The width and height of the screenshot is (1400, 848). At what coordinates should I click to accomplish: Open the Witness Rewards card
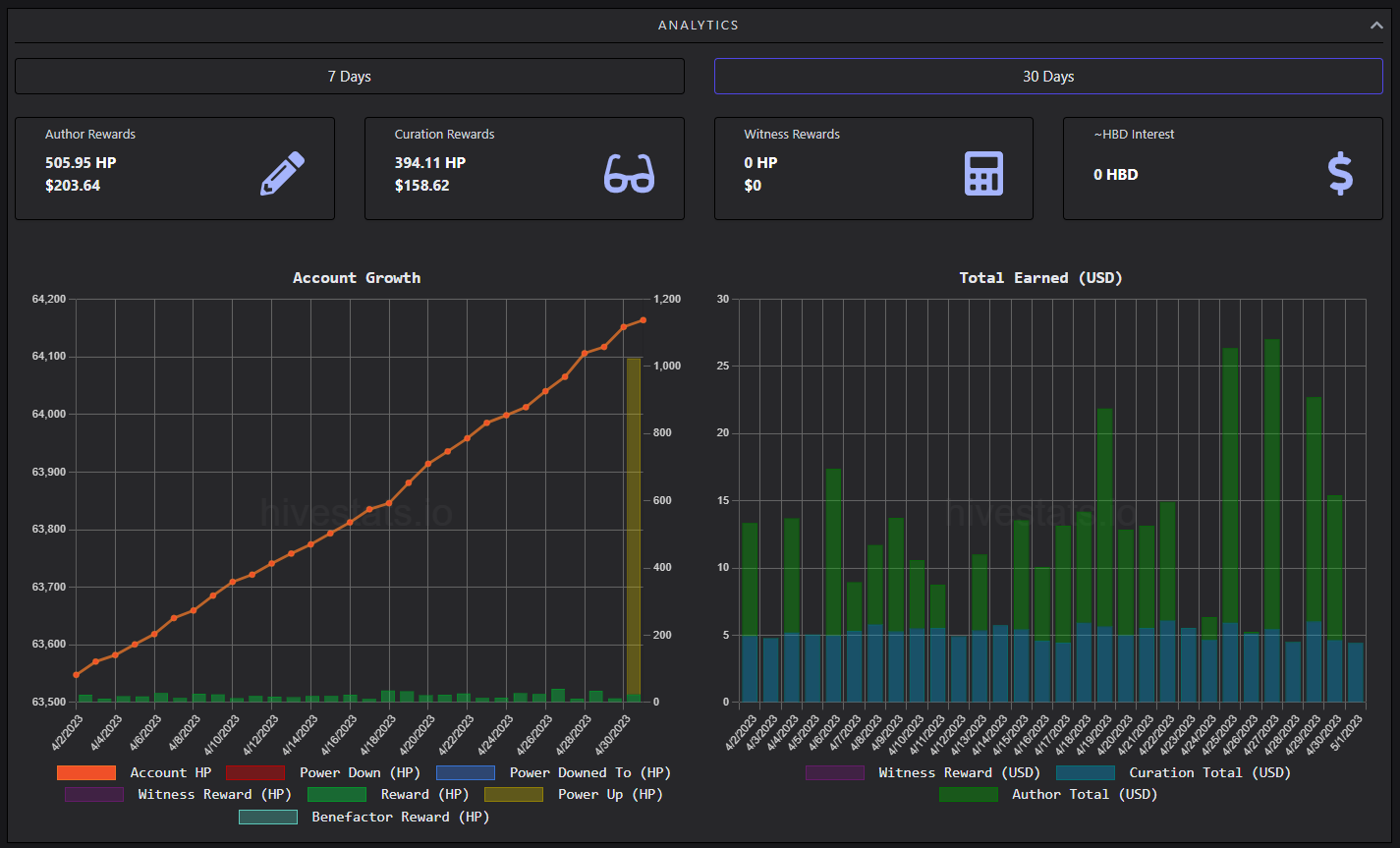click(x=873, y=169)
